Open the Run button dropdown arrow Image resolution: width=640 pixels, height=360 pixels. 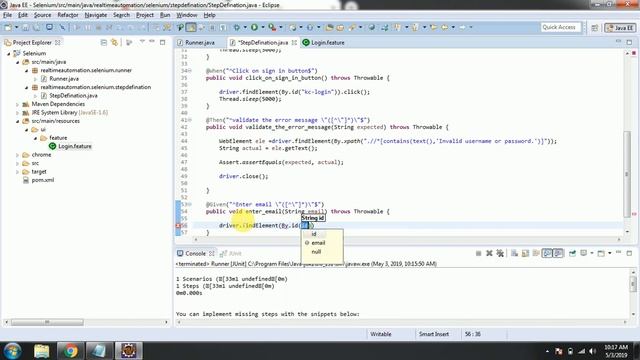coord(262,27)
